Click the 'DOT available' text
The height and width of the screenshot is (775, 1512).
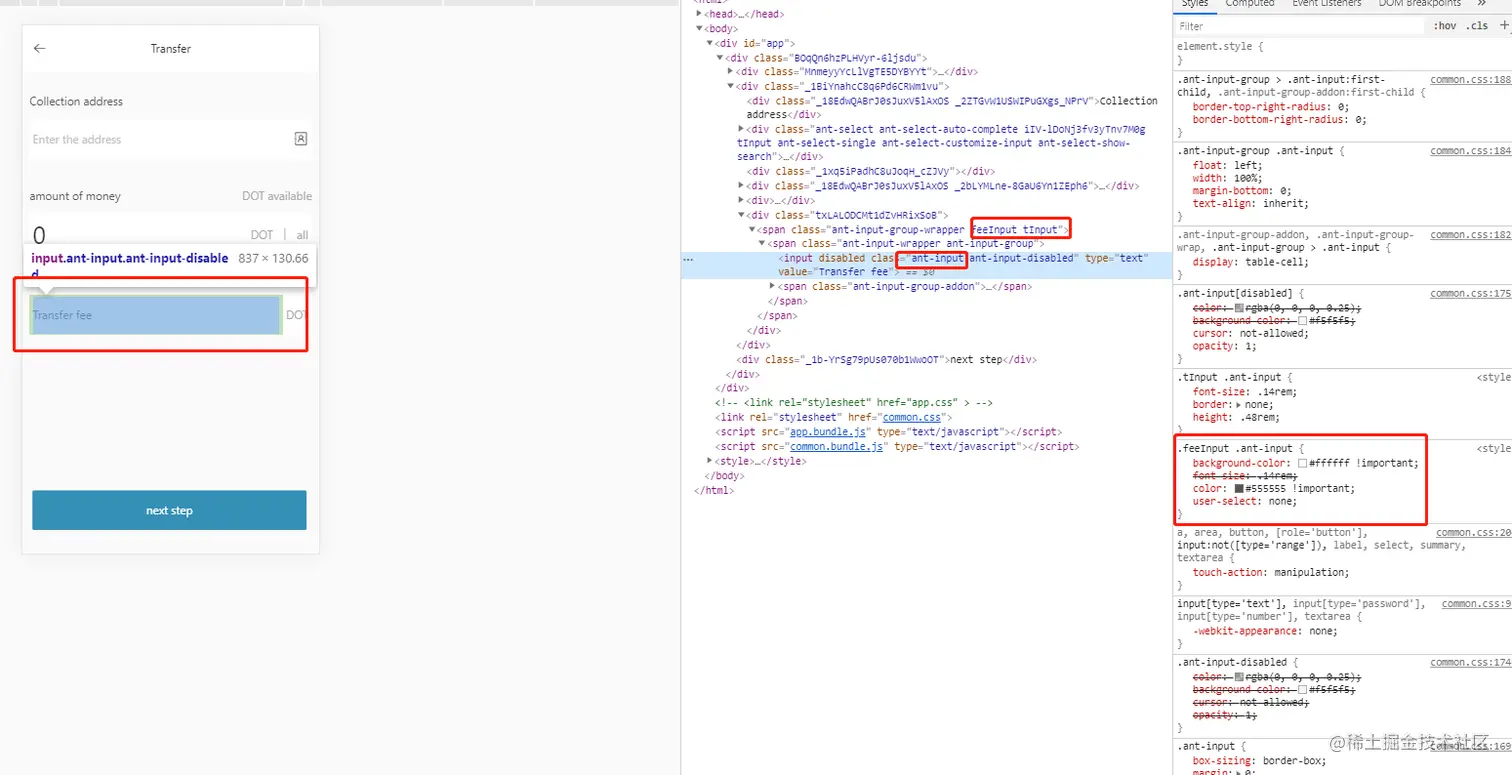coord(277,196)
